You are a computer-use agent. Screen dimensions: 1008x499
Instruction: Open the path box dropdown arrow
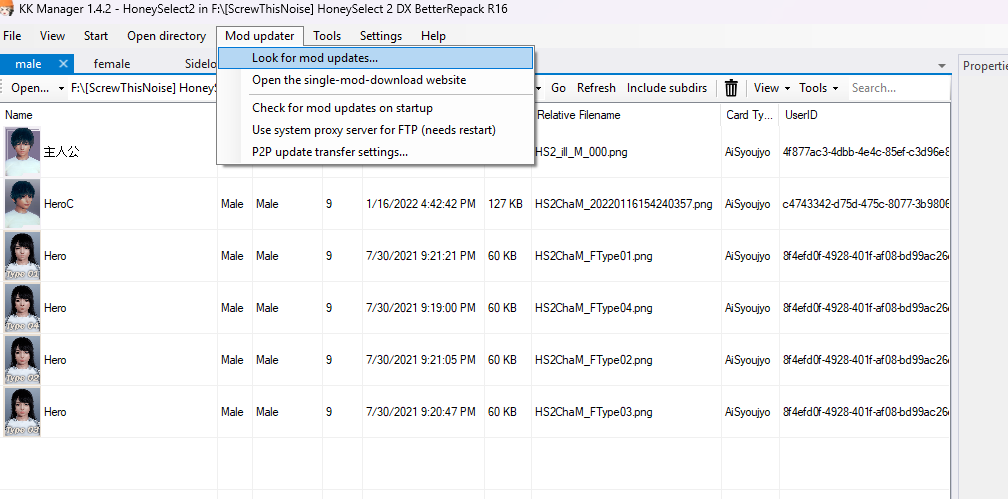coord(538,88)
